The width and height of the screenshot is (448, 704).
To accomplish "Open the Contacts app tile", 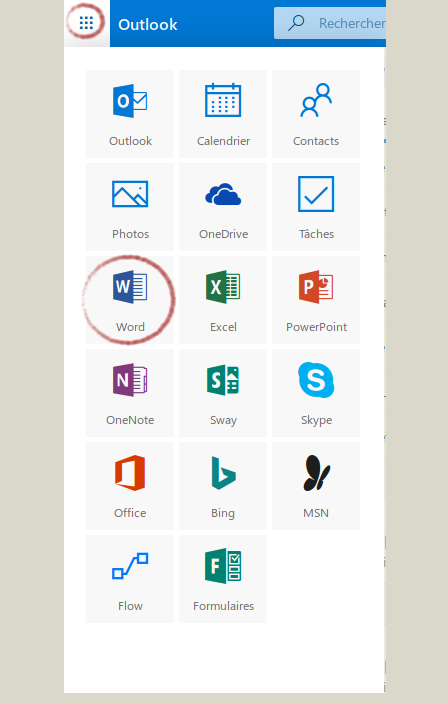I will [316, 114].
